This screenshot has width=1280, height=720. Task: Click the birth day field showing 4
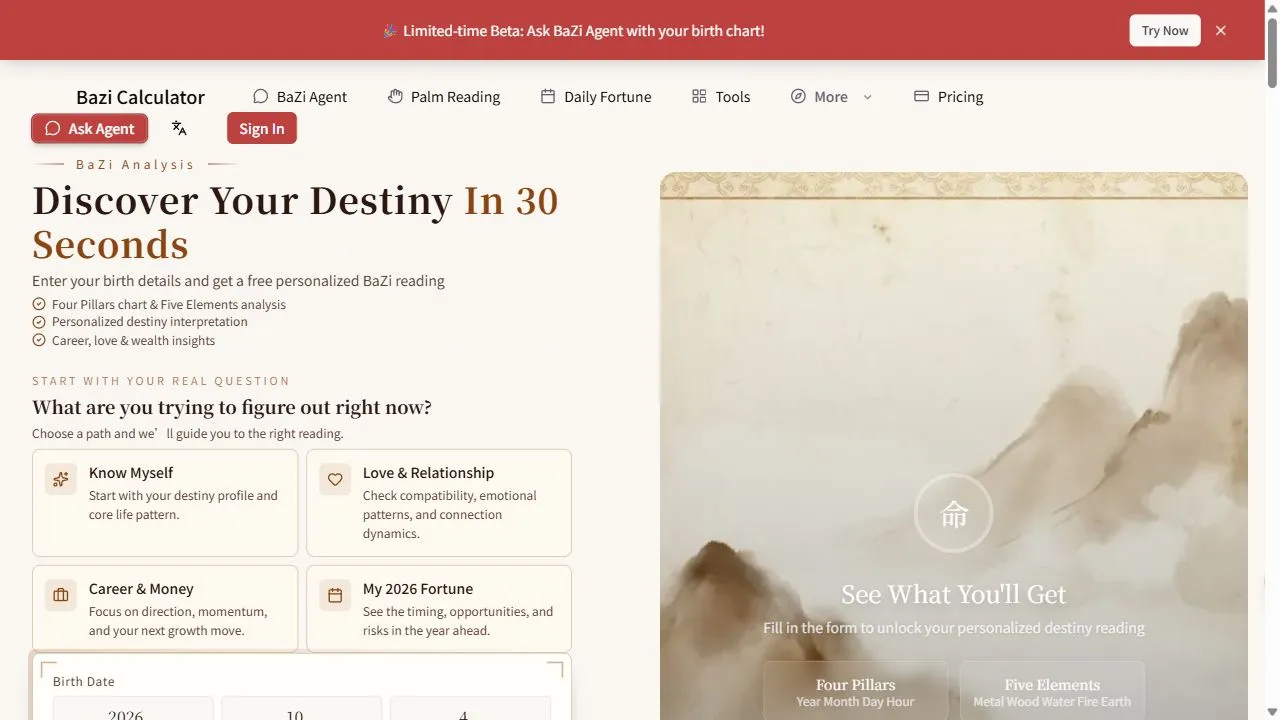(470, 708)
